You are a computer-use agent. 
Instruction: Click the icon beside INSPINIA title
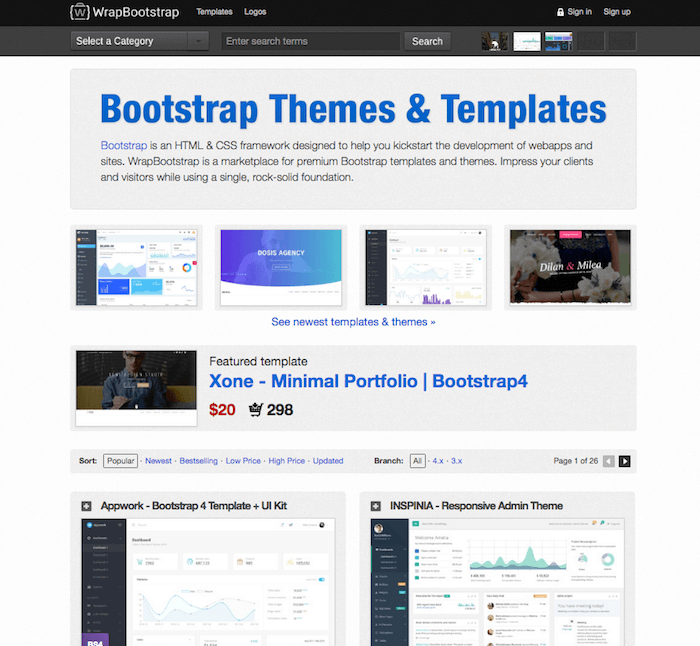[375, 506]
